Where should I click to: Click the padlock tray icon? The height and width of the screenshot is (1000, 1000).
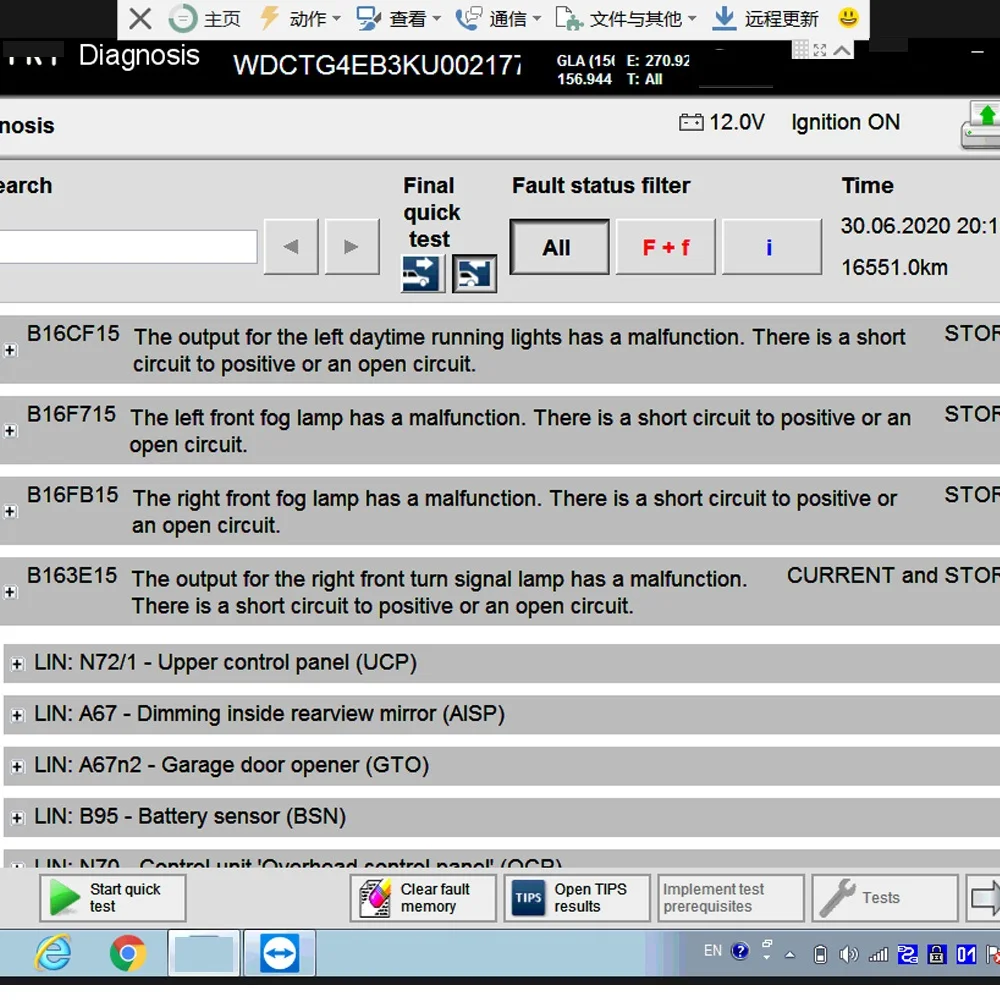[x=936, y=955]
